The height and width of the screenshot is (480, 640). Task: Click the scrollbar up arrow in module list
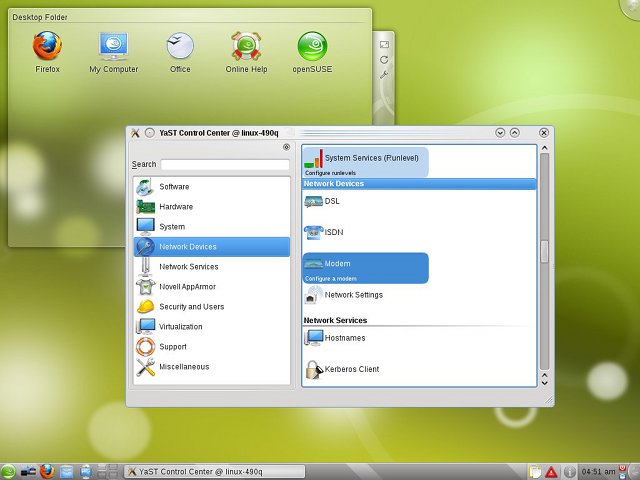(x=544, y=148)
